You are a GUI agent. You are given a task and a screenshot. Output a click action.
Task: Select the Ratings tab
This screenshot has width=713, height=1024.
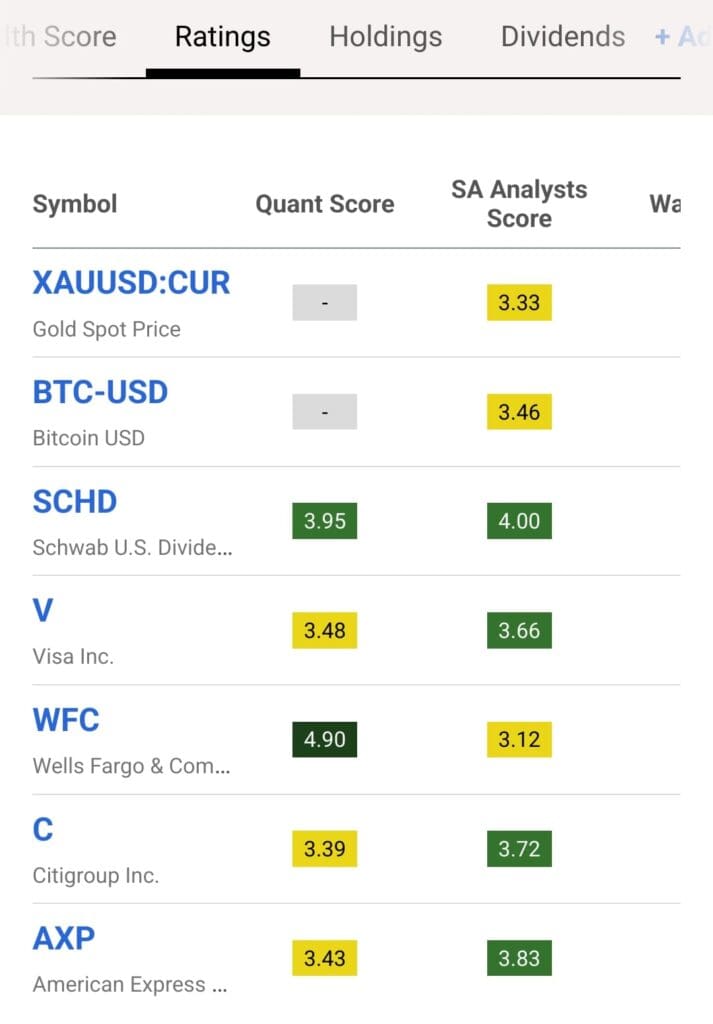[x=222, y=36]
